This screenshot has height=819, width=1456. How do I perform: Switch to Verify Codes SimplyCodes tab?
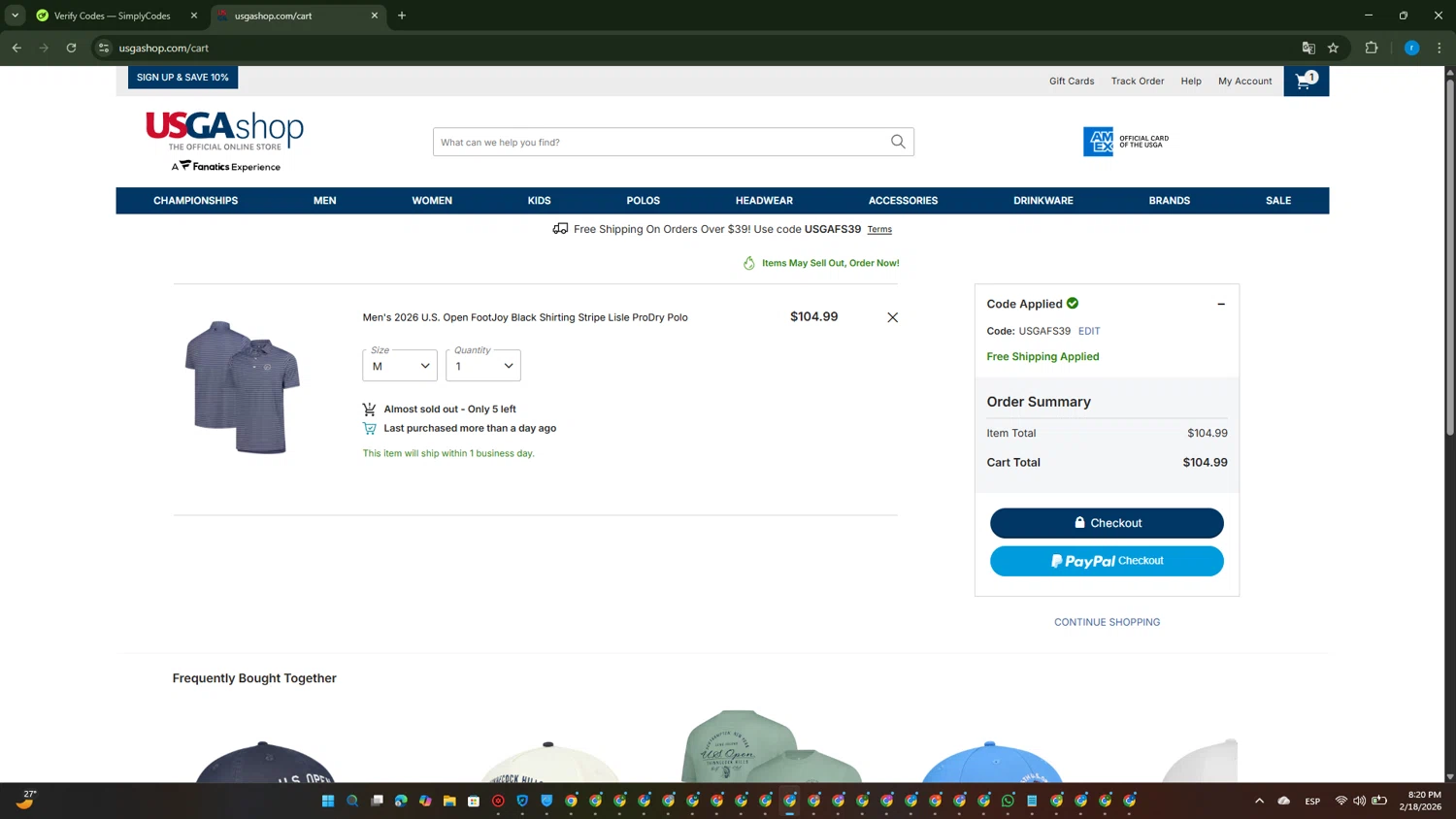pos(115,16)
